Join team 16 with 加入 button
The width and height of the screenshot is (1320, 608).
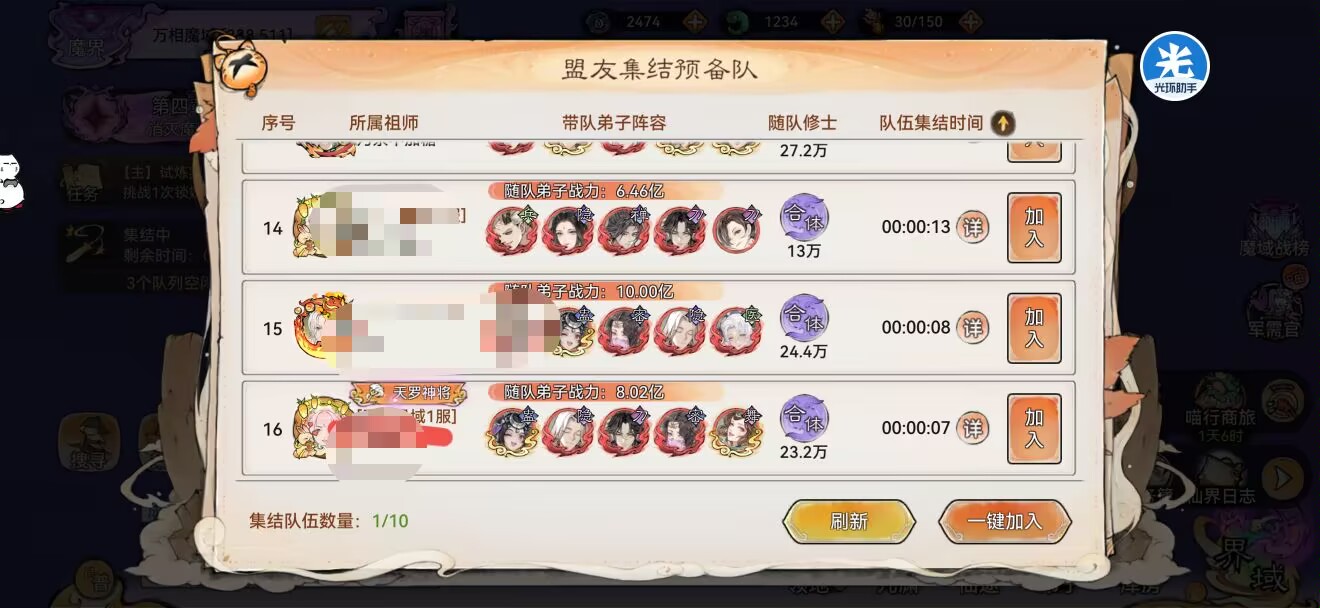coord(1034,429)
